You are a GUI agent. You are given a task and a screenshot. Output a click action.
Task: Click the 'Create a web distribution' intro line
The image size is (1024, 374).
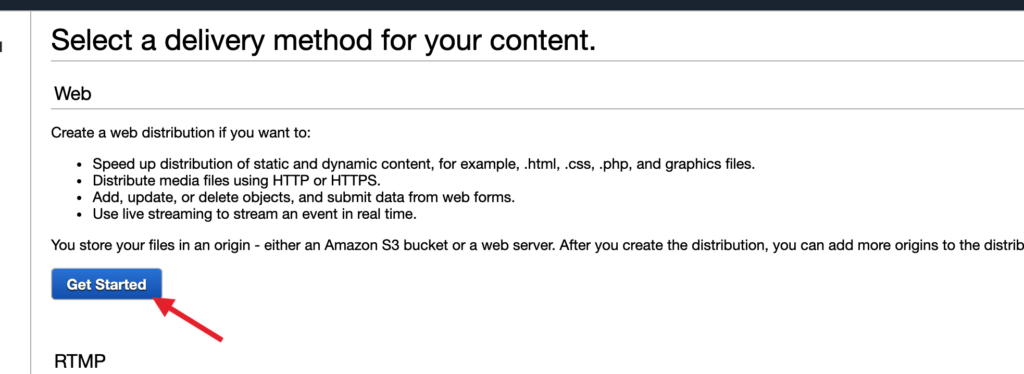click(182, 134)
